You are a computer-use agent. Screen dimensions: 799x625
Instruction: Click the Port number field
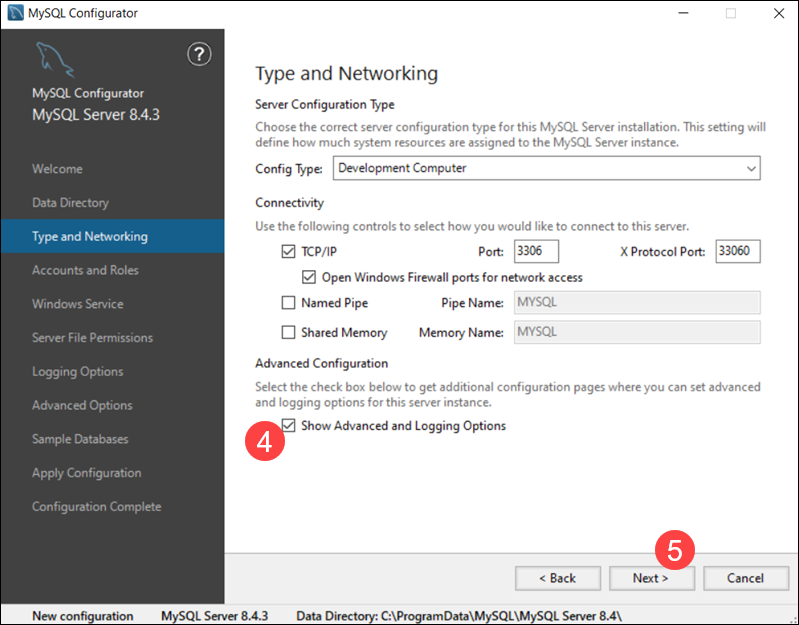pos(536,251)
